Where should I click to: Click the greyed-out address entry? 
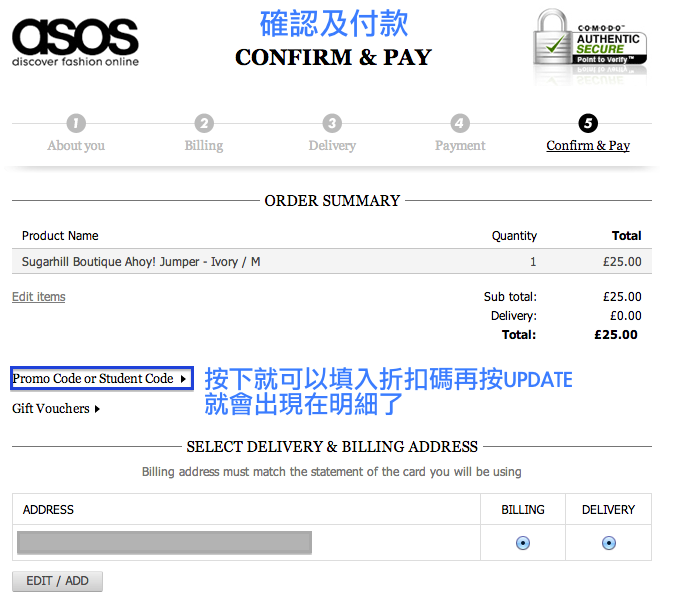tap(164, 542)
